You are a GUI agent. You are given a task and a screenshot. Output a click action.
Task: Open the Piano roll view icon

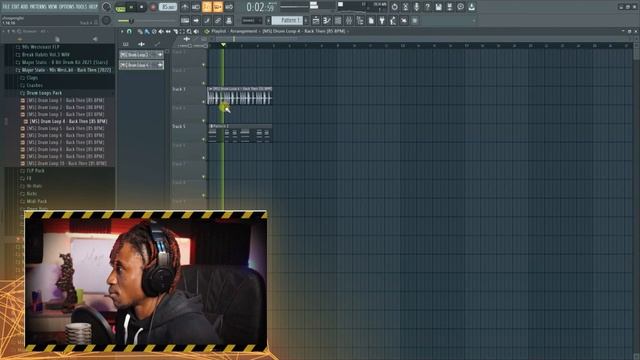click(327, 20)
